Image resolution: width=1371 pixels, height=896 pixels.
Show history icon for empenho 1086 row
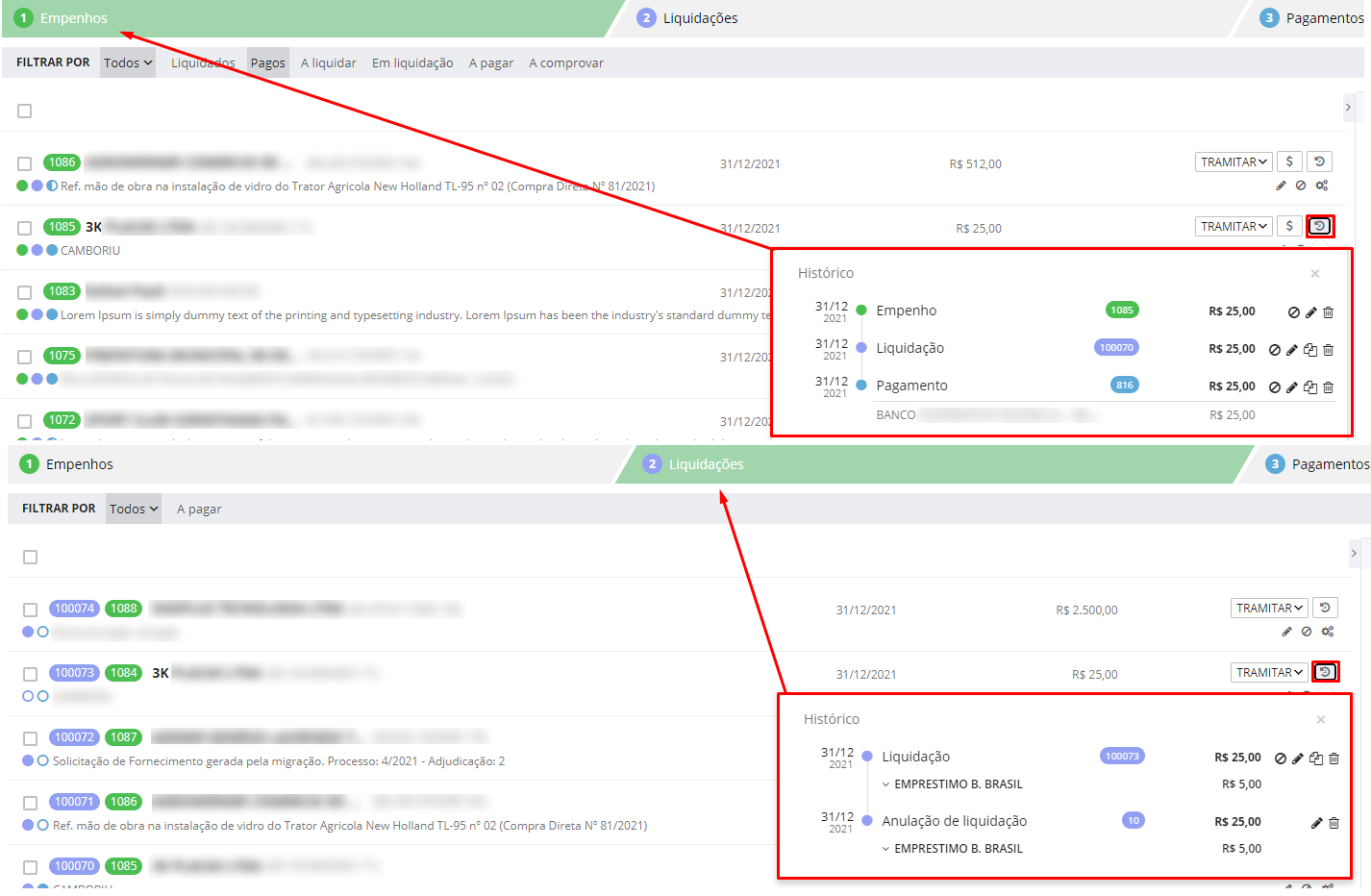1319,162
